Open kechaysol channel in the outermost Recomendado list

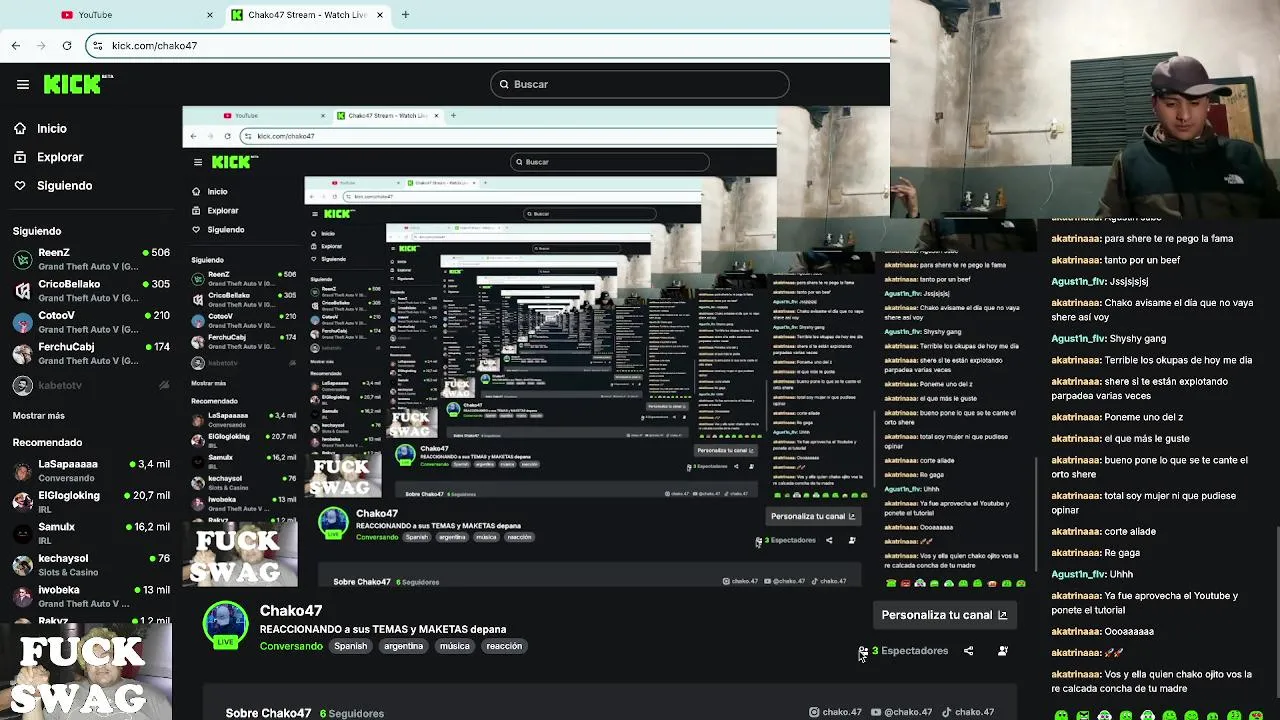point(63,558)
